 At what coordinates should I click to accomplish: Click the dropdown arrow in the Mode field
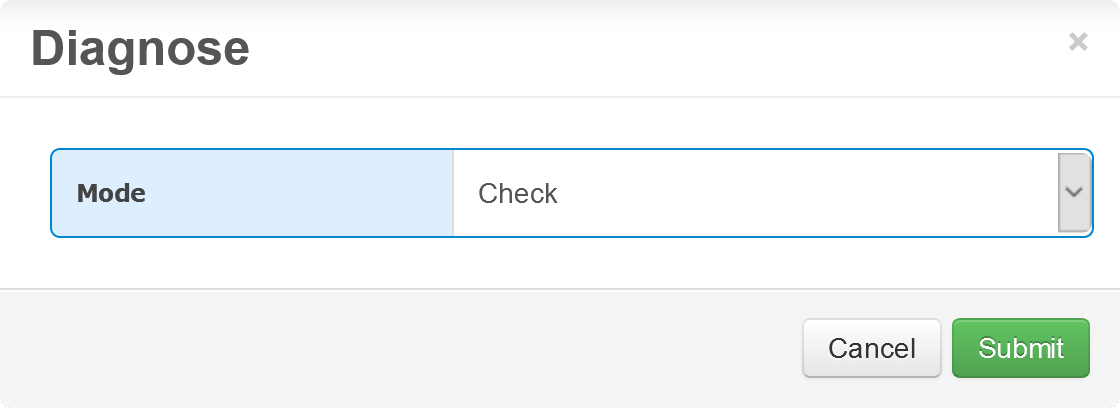pos(1074,193)
